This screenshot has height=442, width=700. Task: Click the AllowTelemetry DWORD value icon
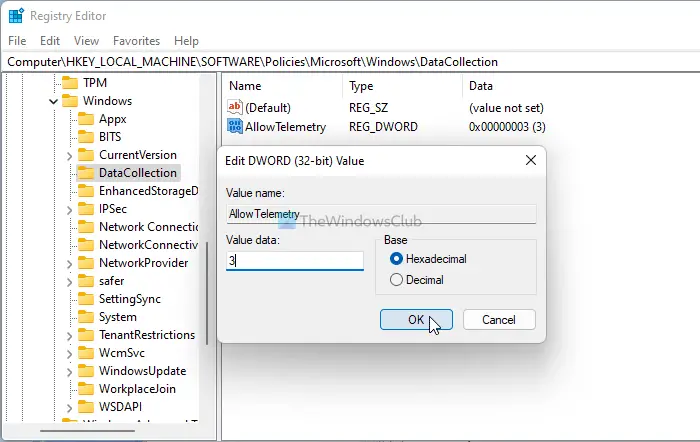(x=235, y=126)
